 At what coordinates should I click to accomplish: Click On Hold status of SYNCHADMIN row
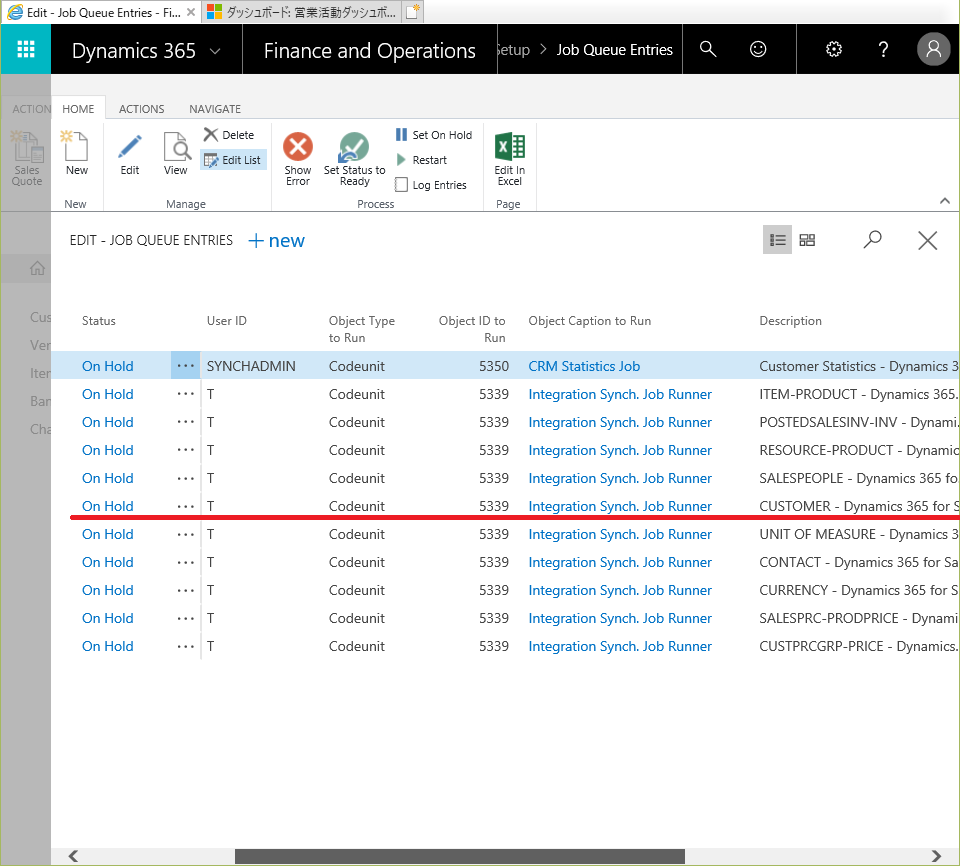click(x=108, y=366)
